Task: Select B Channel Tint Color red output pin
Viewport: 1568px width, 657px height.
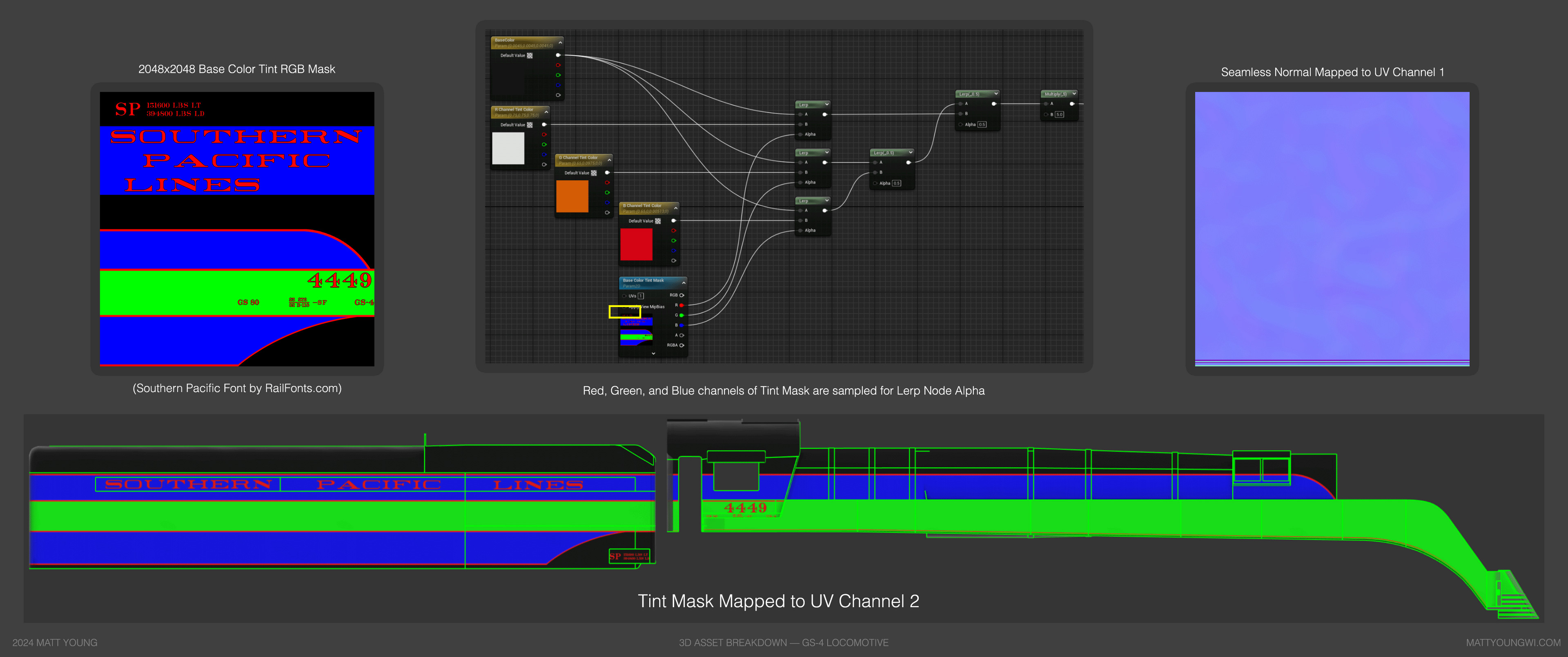Action: pos(673,231)
